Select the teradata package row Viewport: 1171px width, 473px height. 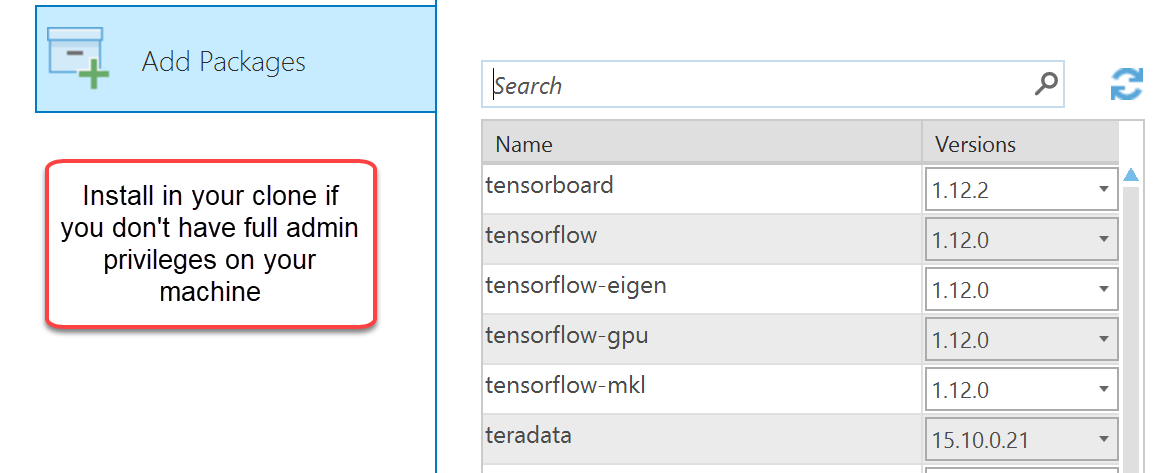click(700, 437)
